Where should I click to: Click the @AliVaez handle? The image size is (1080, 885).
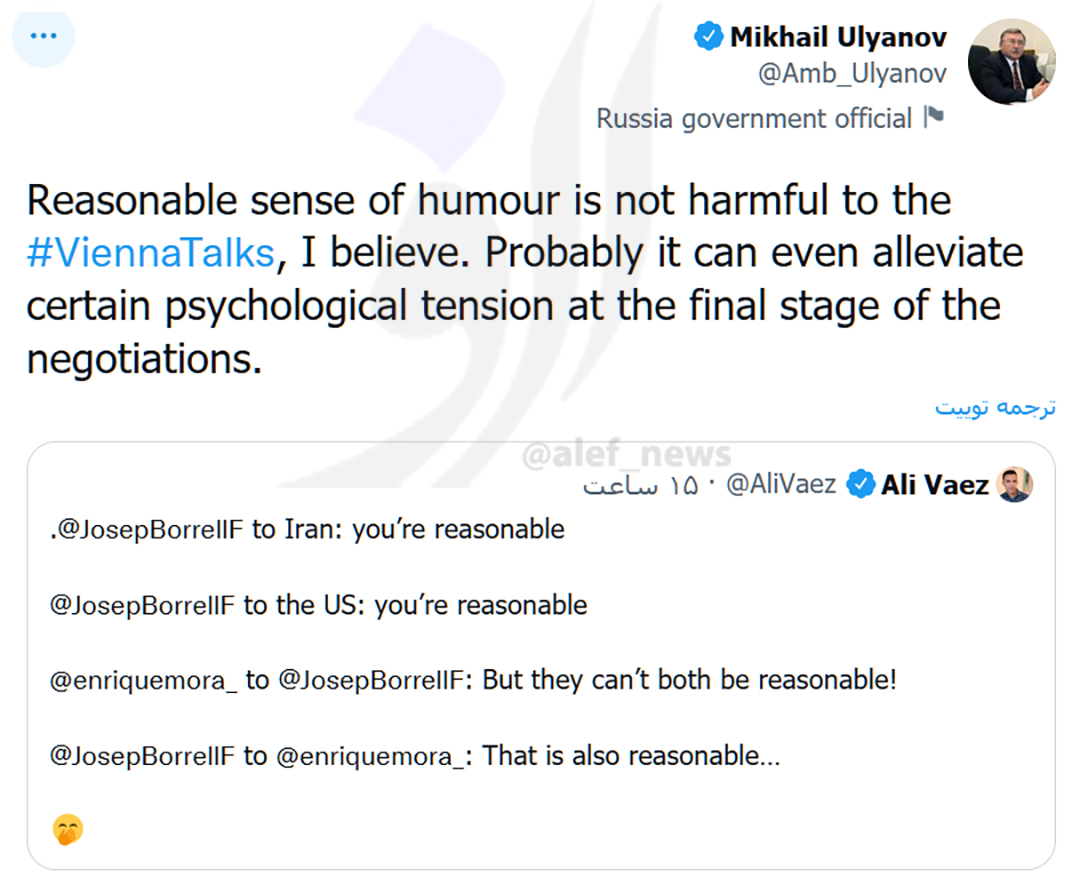pos(781,485)
